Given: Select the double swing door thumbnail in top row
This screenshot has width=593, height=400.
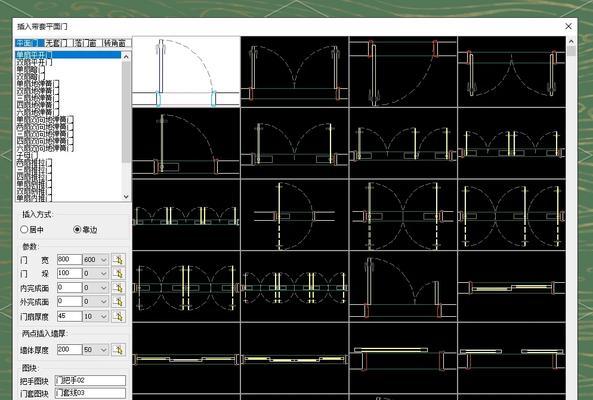Looking at the screenshot, I should (294, 72).
